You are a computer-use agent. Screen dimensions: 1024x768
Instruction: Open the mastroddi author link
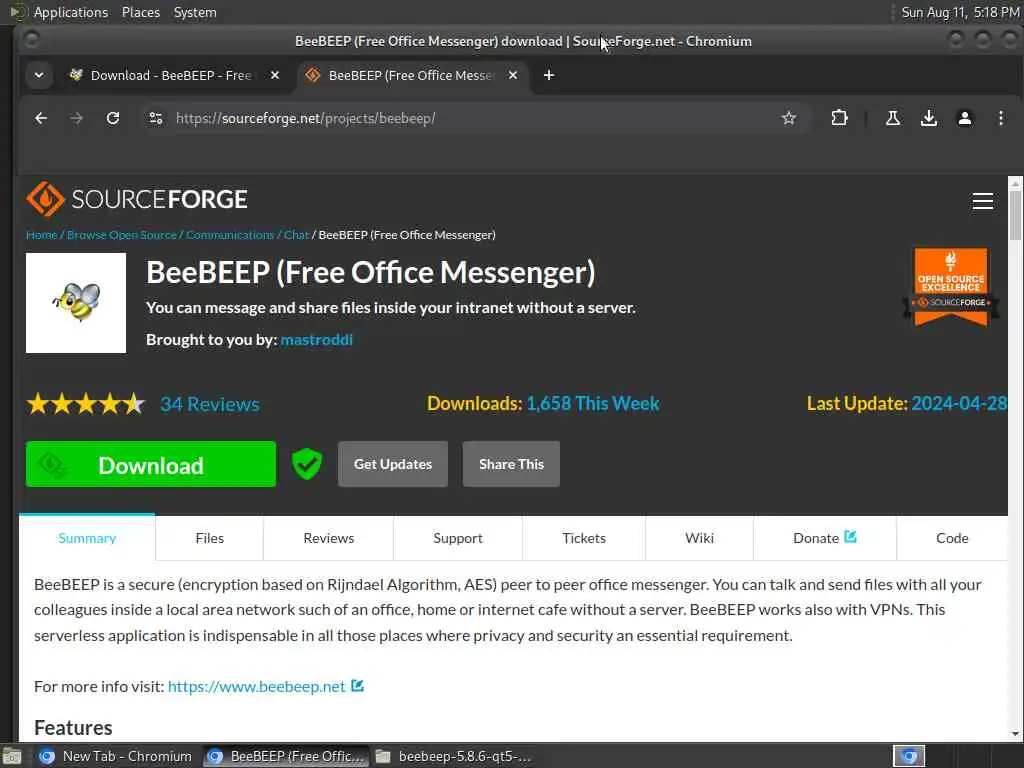click(316, 339)
